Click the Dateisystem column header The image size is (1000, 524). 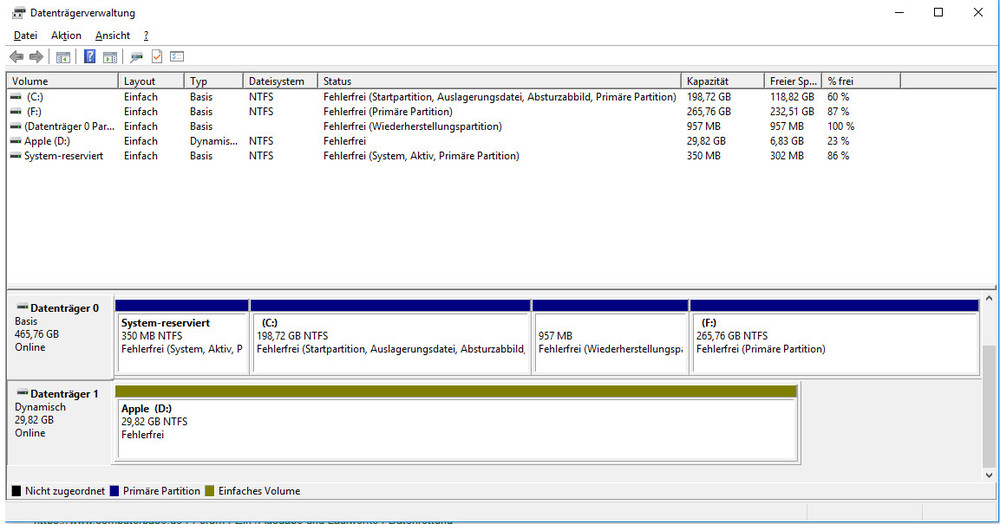pos(279,81)
